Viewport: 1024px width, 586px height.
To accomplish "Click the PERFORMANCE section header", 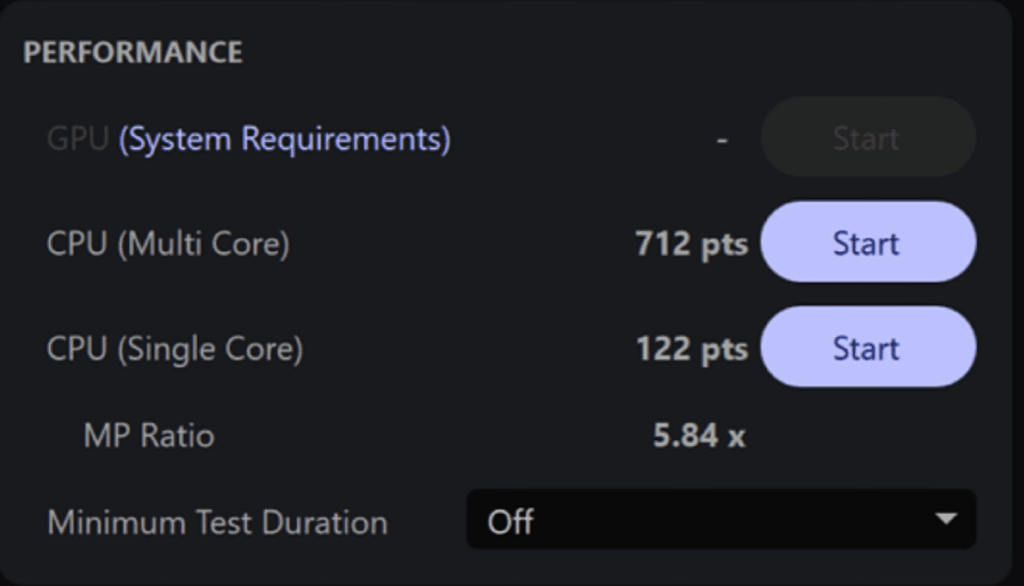I will (x=133, y=52).
